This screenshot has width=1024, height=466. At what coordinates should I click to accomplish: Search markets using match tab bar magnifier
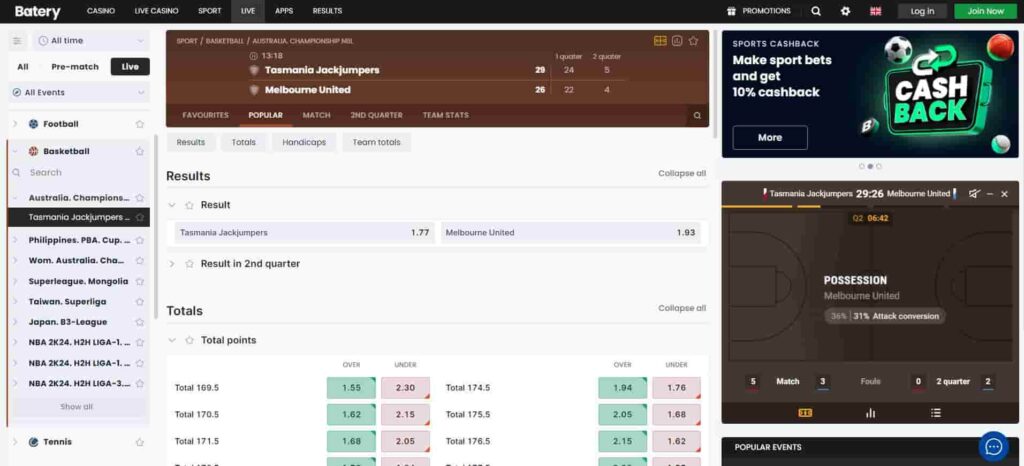pyautogui.click(x=697, y=116)
